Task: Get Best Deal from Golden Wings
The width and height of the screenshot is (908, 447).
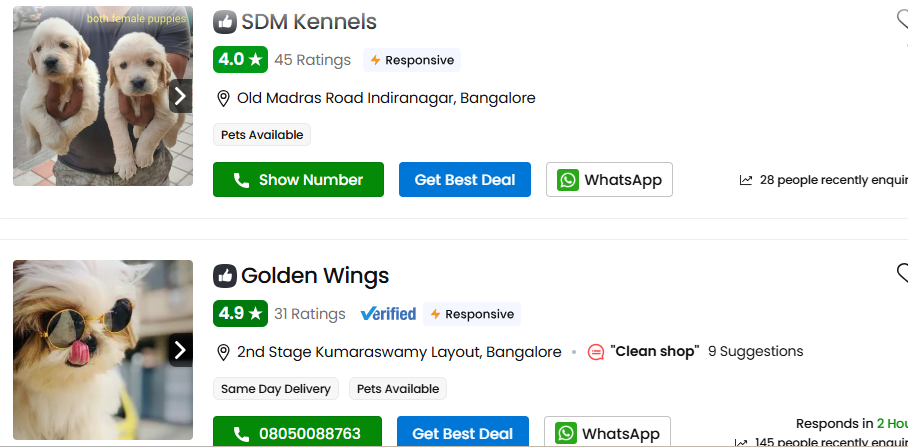Action: point(463,433)
